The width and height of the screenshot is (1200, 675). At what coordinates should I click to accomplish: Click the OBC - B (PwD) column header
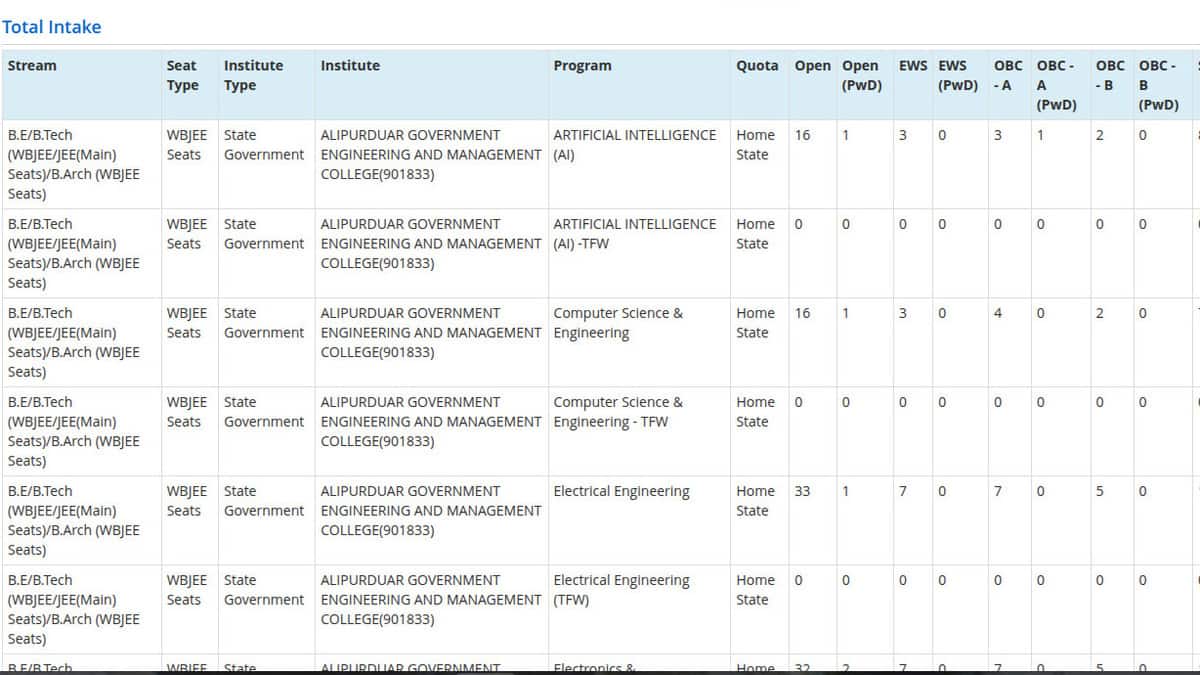point(1158,85)
